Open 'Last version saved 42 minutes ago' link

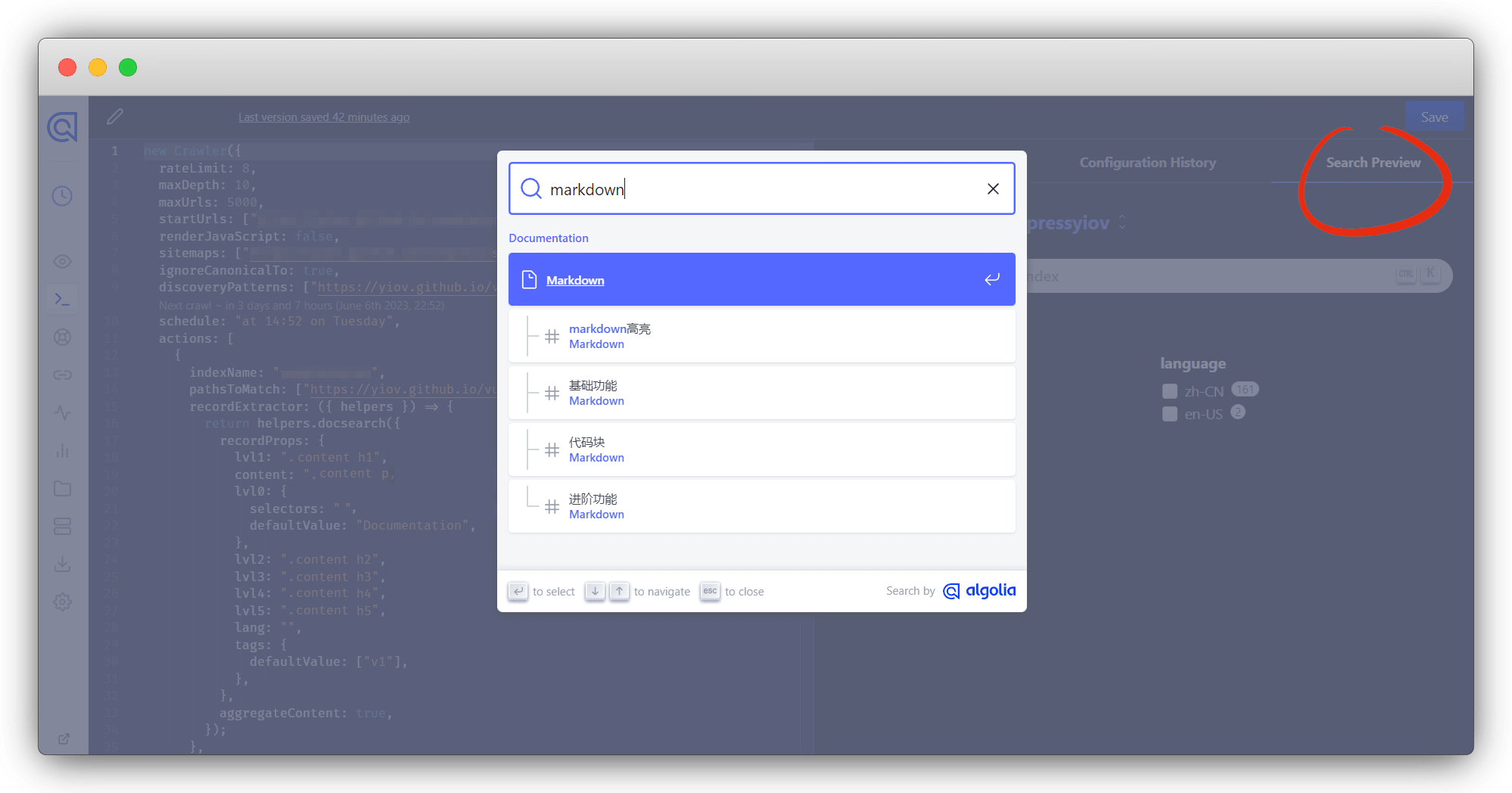click(x=324, y=117)
